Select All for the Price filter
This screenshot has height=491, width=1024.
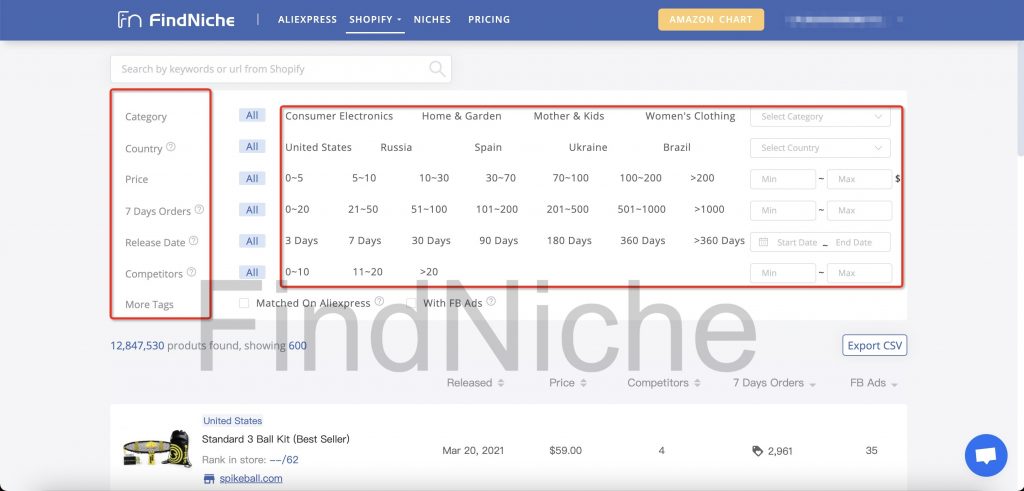pyautogui.click(x=252, y=178)
